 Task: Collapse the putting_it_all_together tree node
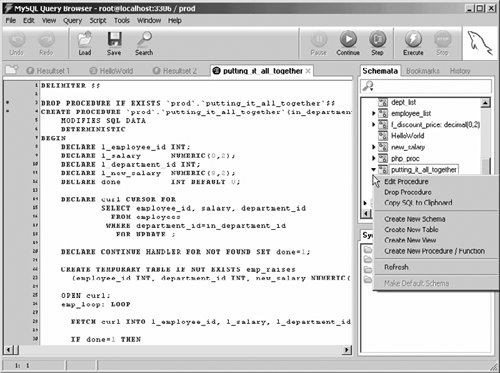(x=373, y=170)
